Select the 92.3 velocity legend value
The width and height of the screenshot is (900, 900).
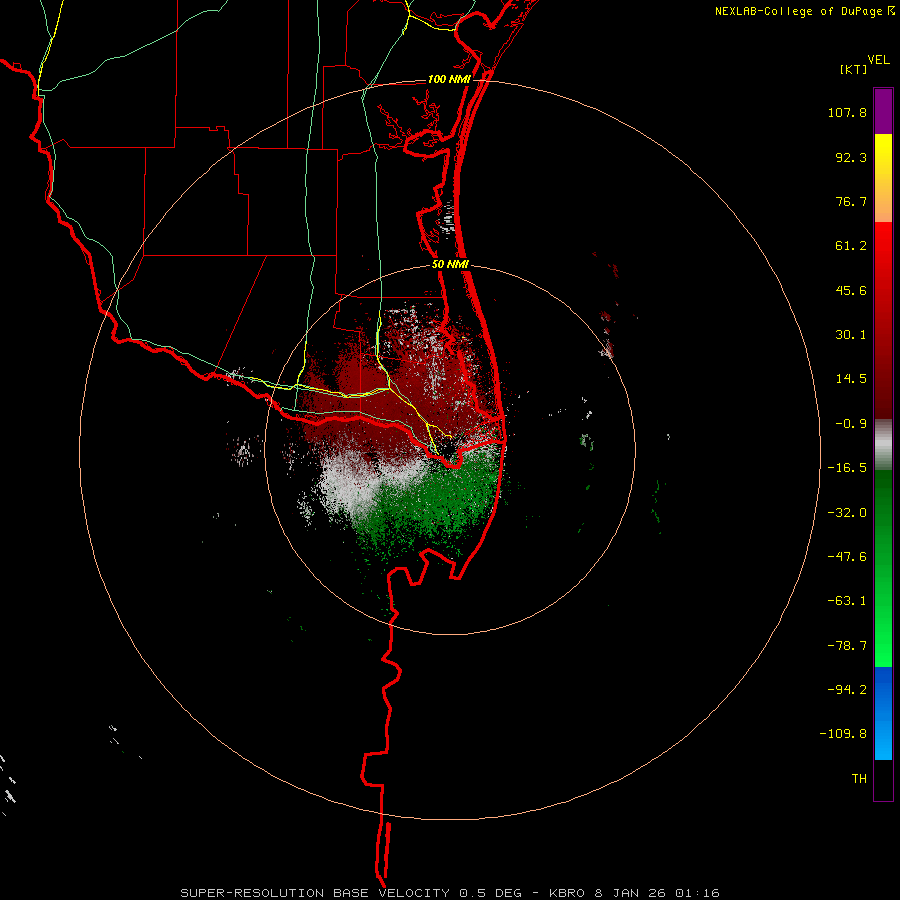tap(851, 157)
